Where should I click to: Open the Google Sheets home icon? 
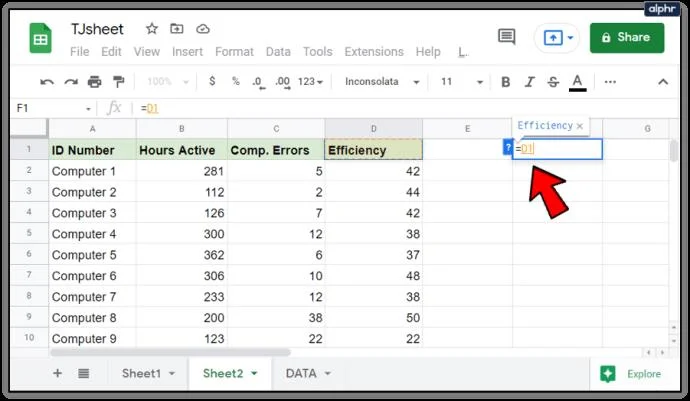40,39
